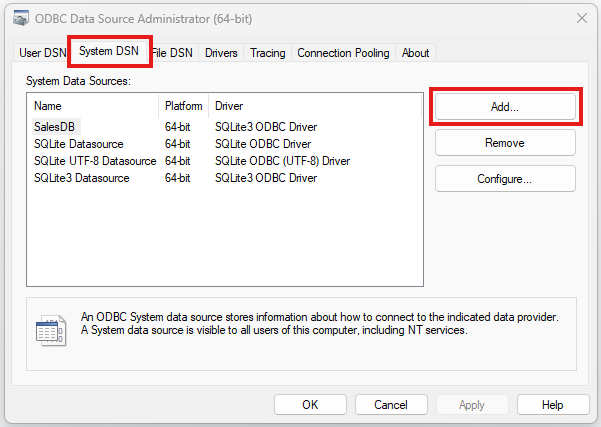Screen dimensions: 601x427
Task: Switch to the Connection Pooling tab
Action: tap(343, 53)
